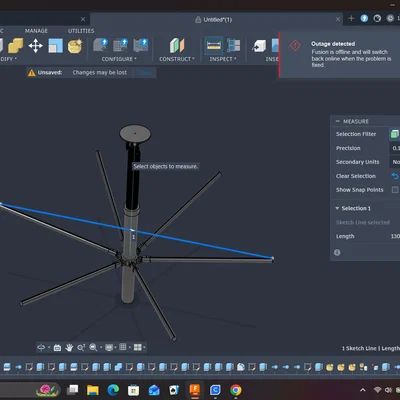The width and height of the screenshot is (400, 400).
Task: Select the Pan hand navigation tool
Action: click(69, 348)
